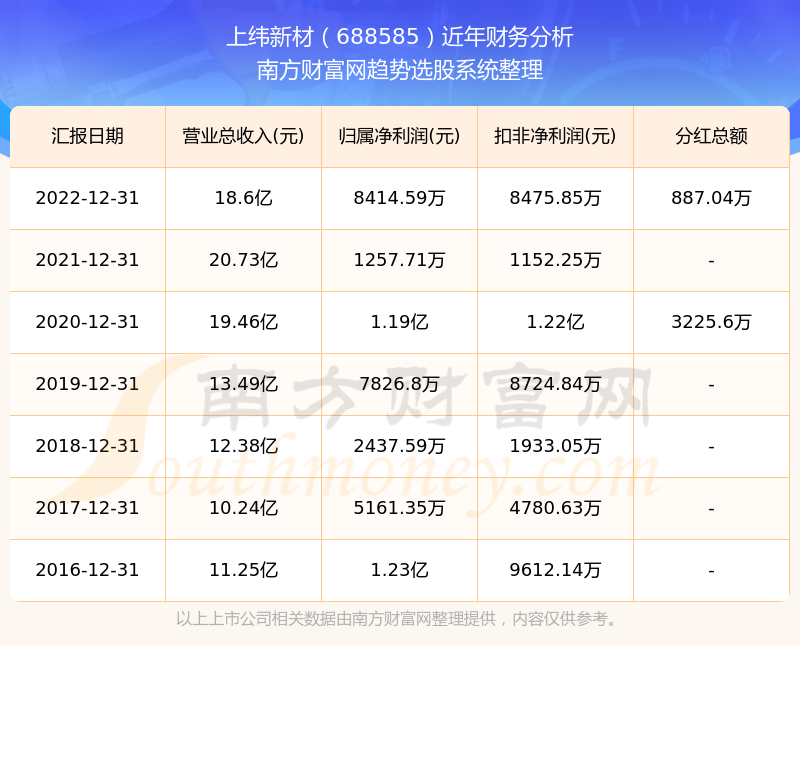Click the date cell 2022-12-31
The width and height of the screenshot is (800, 758).
(87, 198)
